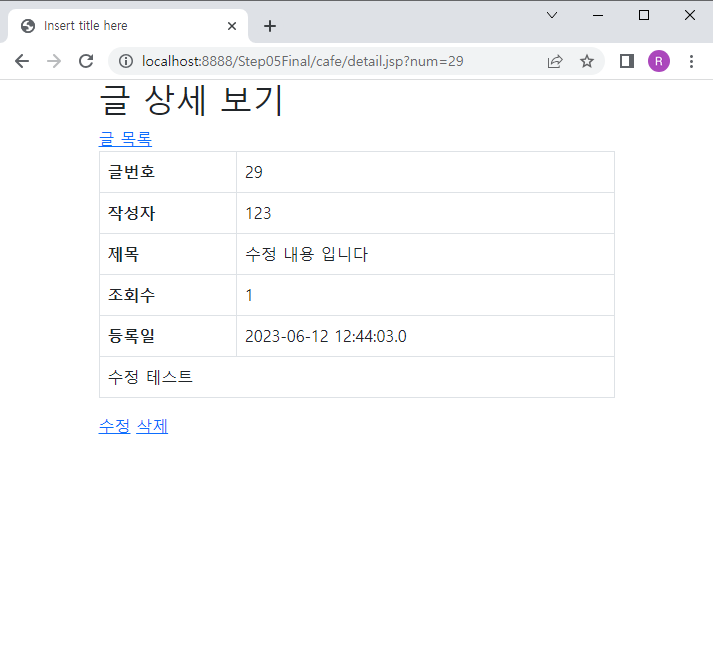Screen dimensions: 713x670
Task: Select the title '수정 내용 입니다'
Action: (x=306, y=254)
